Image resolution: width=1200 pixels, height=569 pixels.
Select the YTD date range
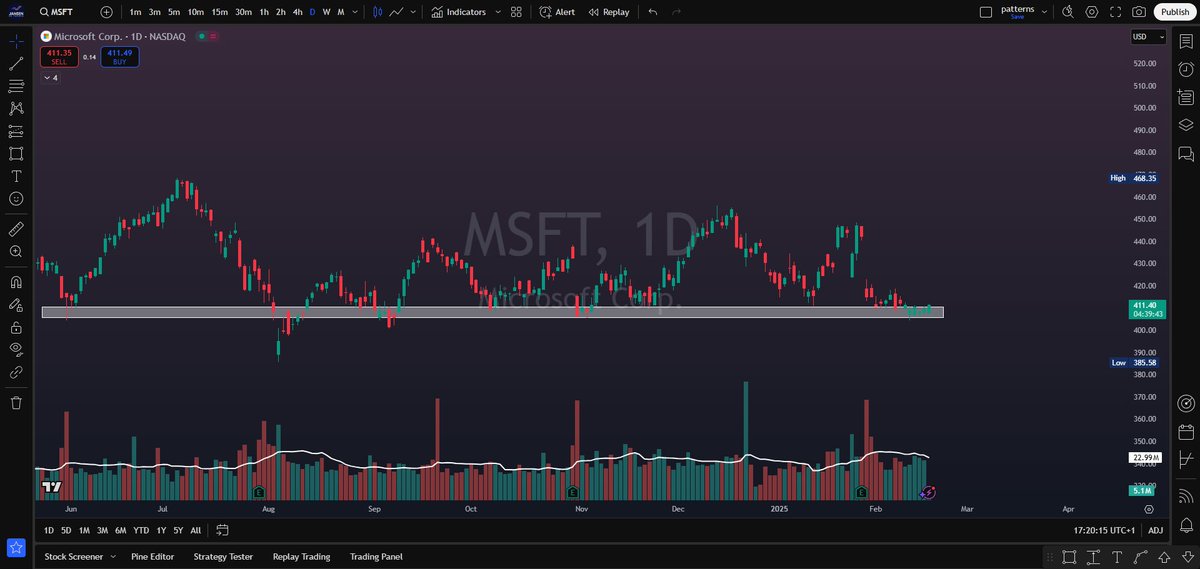(141, 530)
